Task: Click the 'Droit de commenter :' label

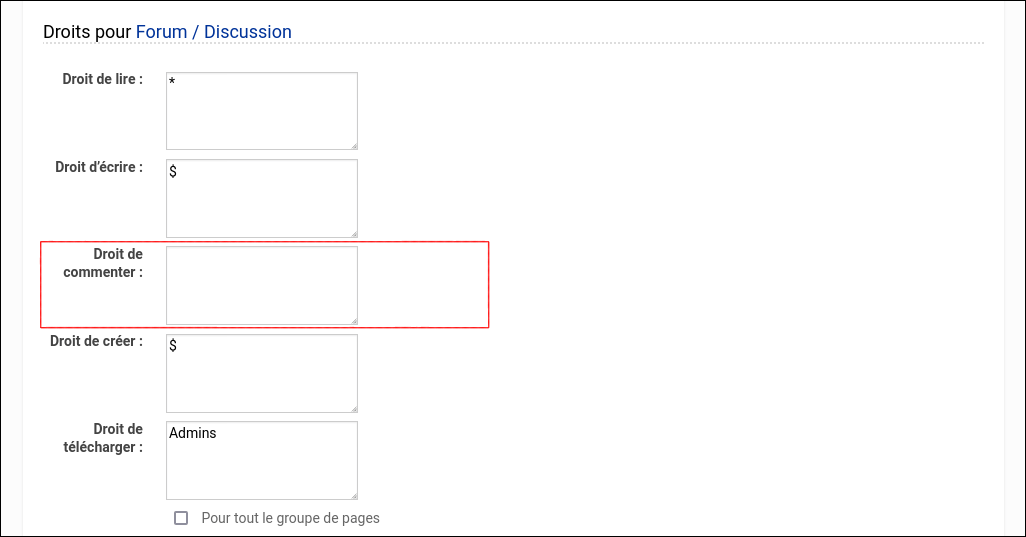Action: click(103, 263)
